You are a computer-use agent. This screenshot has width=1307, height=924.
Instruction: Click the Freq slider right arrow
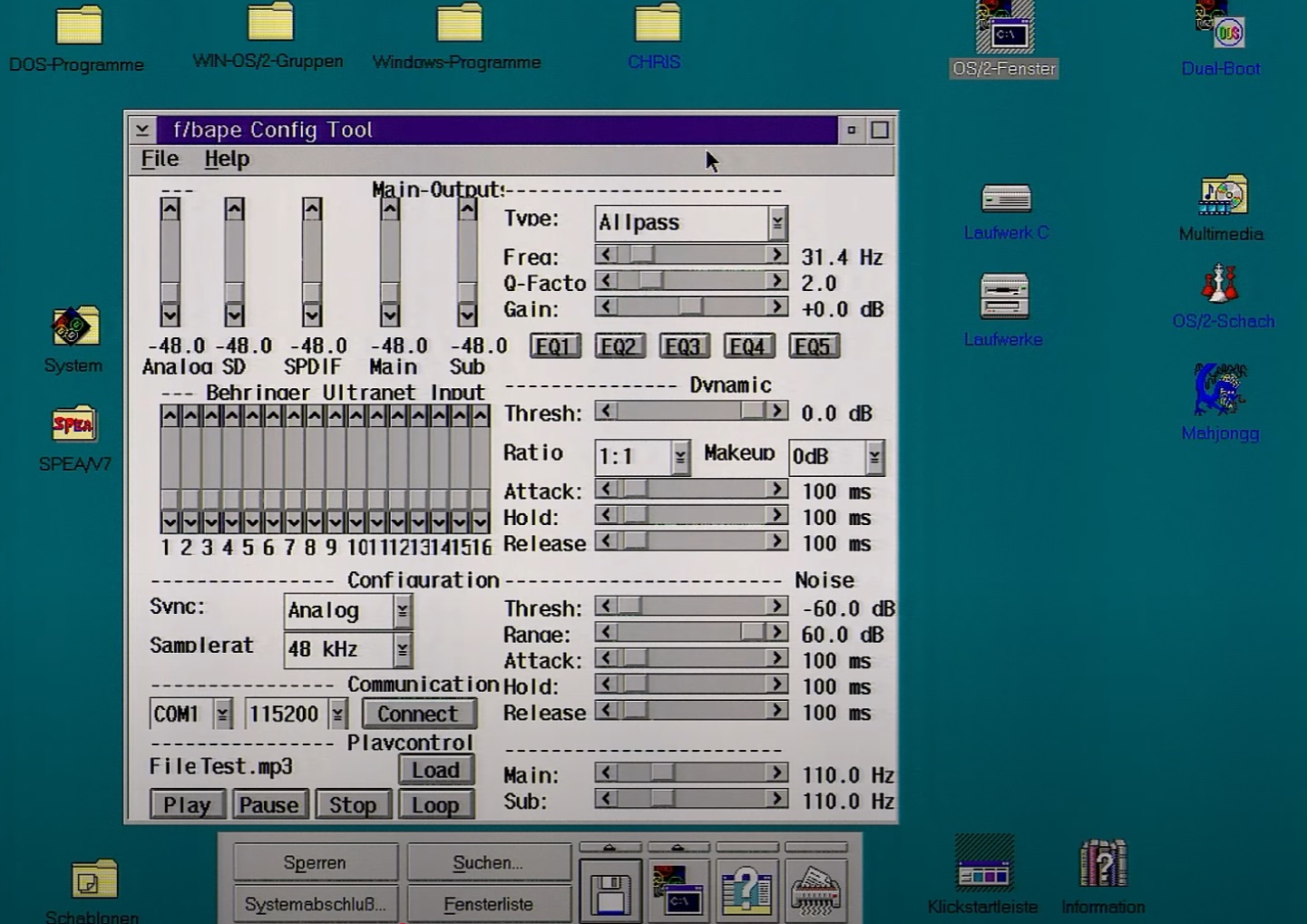(776, 256)
